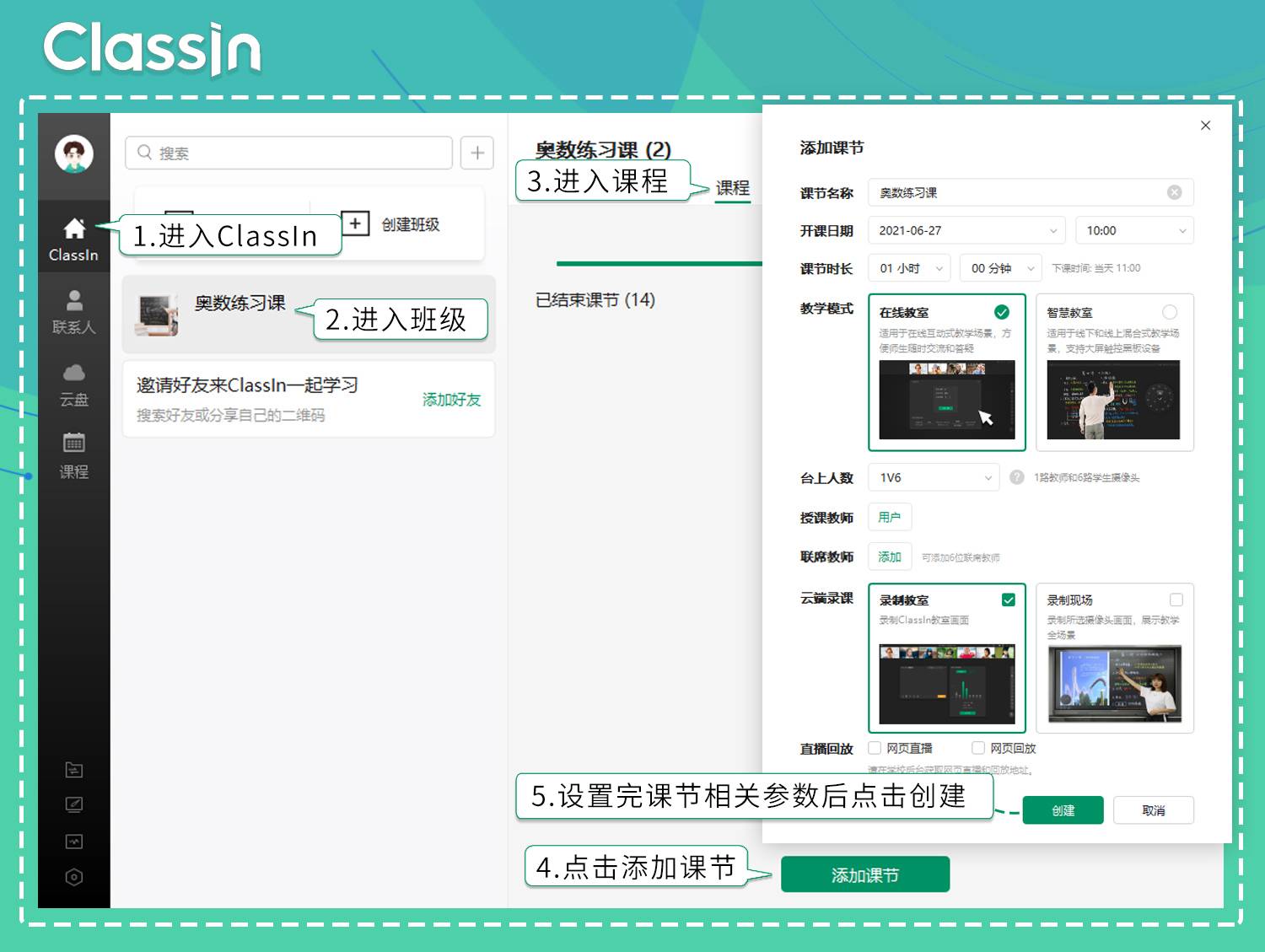This screenshot has height=952, width=1265.
Task: Click the 课节名称 input field
Action: (1031, 192)
